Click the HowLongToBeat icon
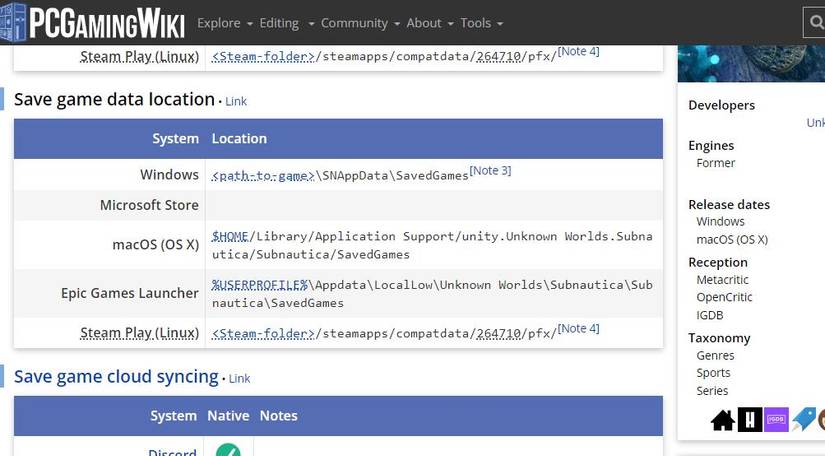The width and height of the screenshot is (825, 456). [750, 420]
